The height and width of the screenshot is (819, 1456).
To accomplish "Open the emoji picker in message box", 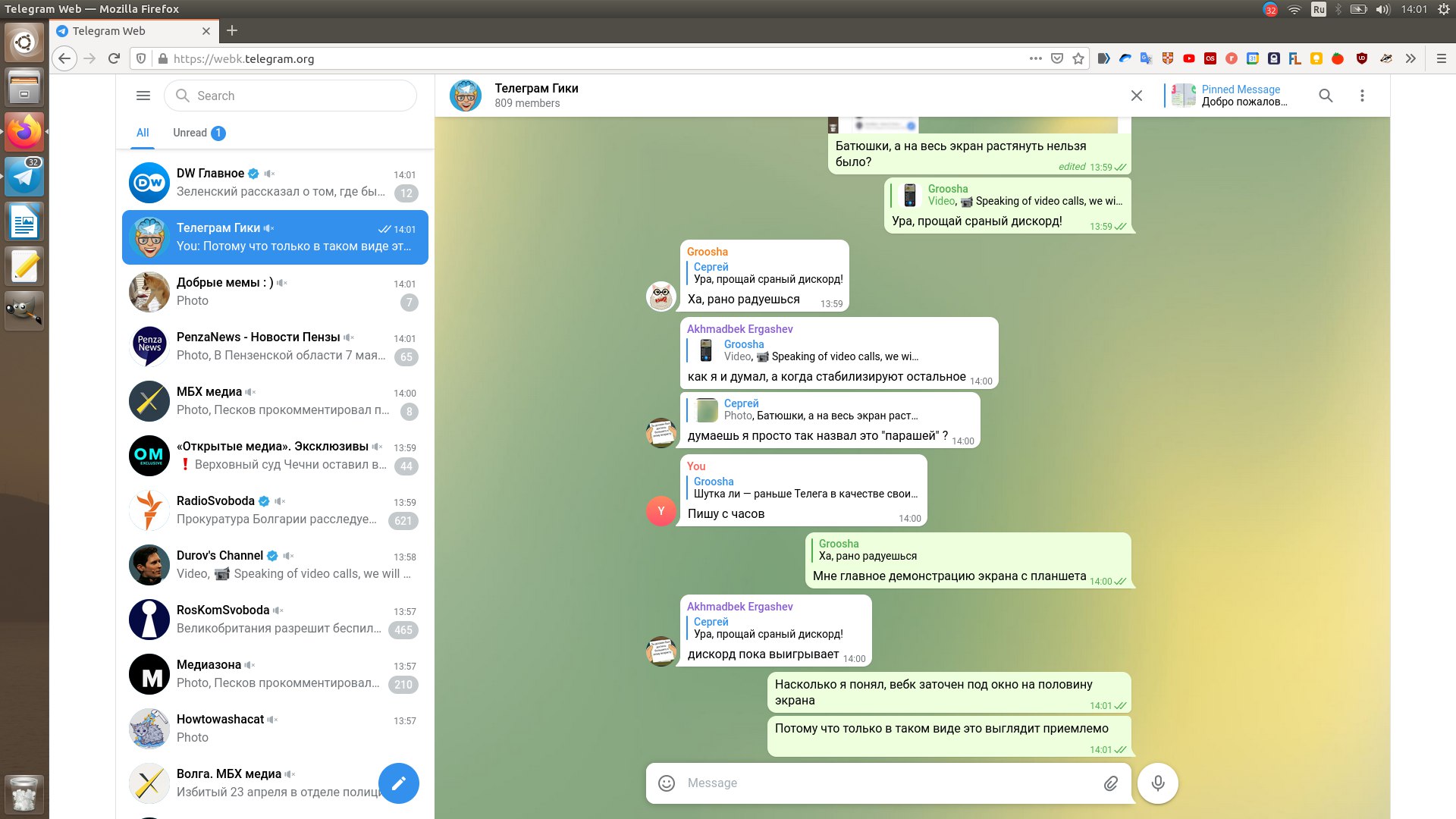I will click(667, 783).
